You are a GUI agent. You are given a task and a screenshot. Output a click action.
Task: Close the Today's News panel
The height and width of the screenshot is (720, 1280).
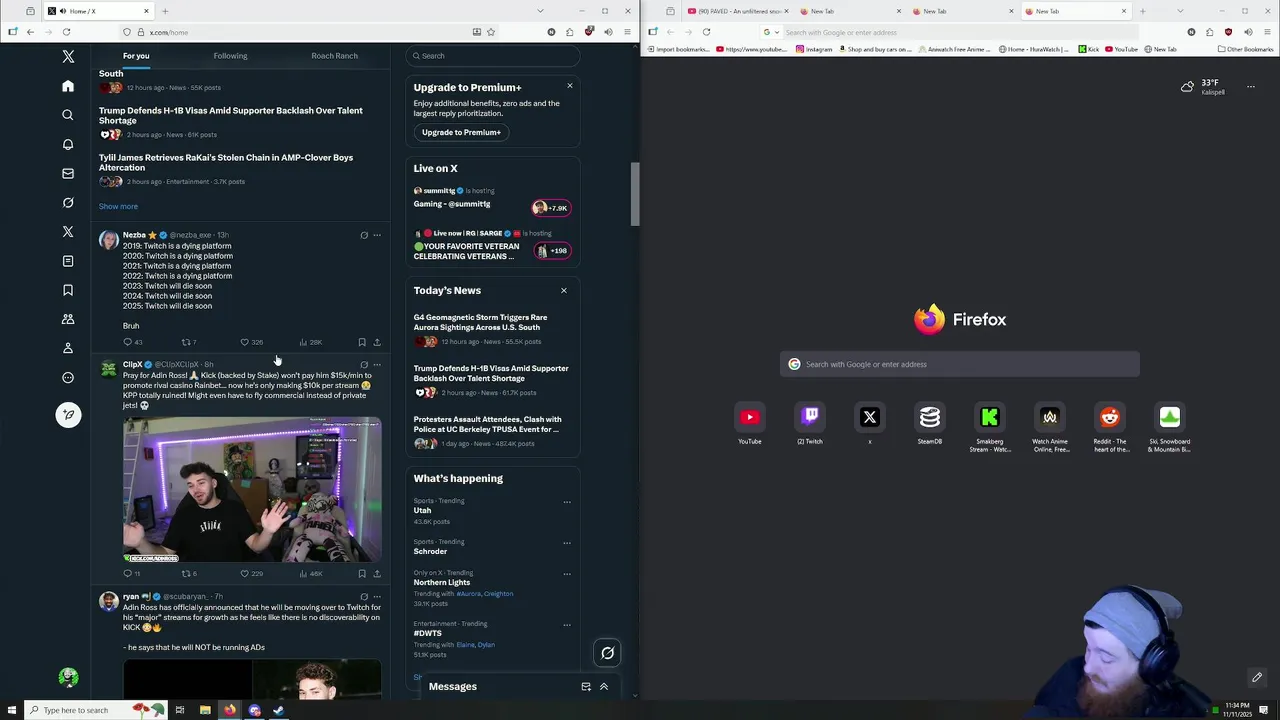click(x=564, y=290)
